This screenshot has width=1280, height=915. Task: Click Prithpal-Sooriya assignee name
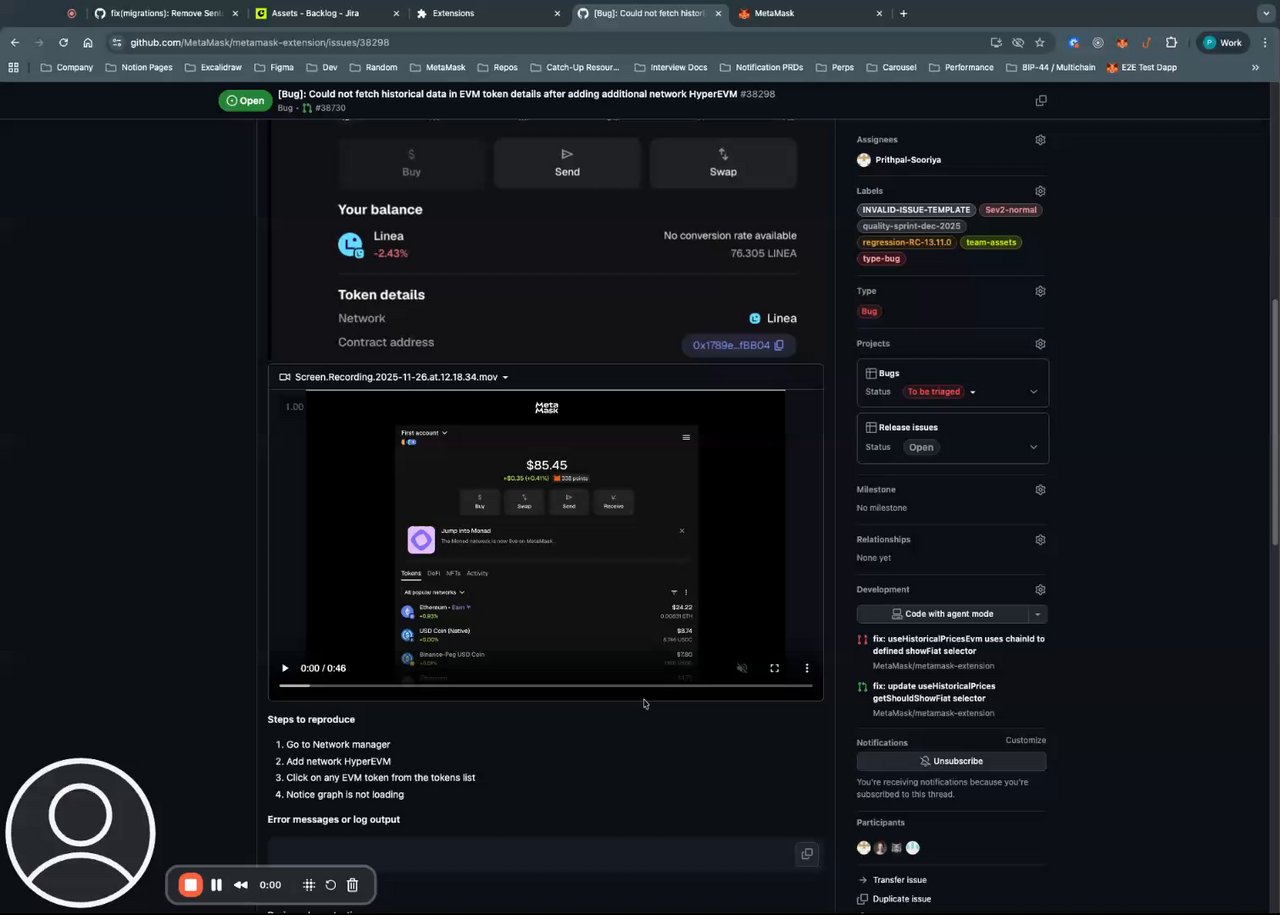[908, 160]
